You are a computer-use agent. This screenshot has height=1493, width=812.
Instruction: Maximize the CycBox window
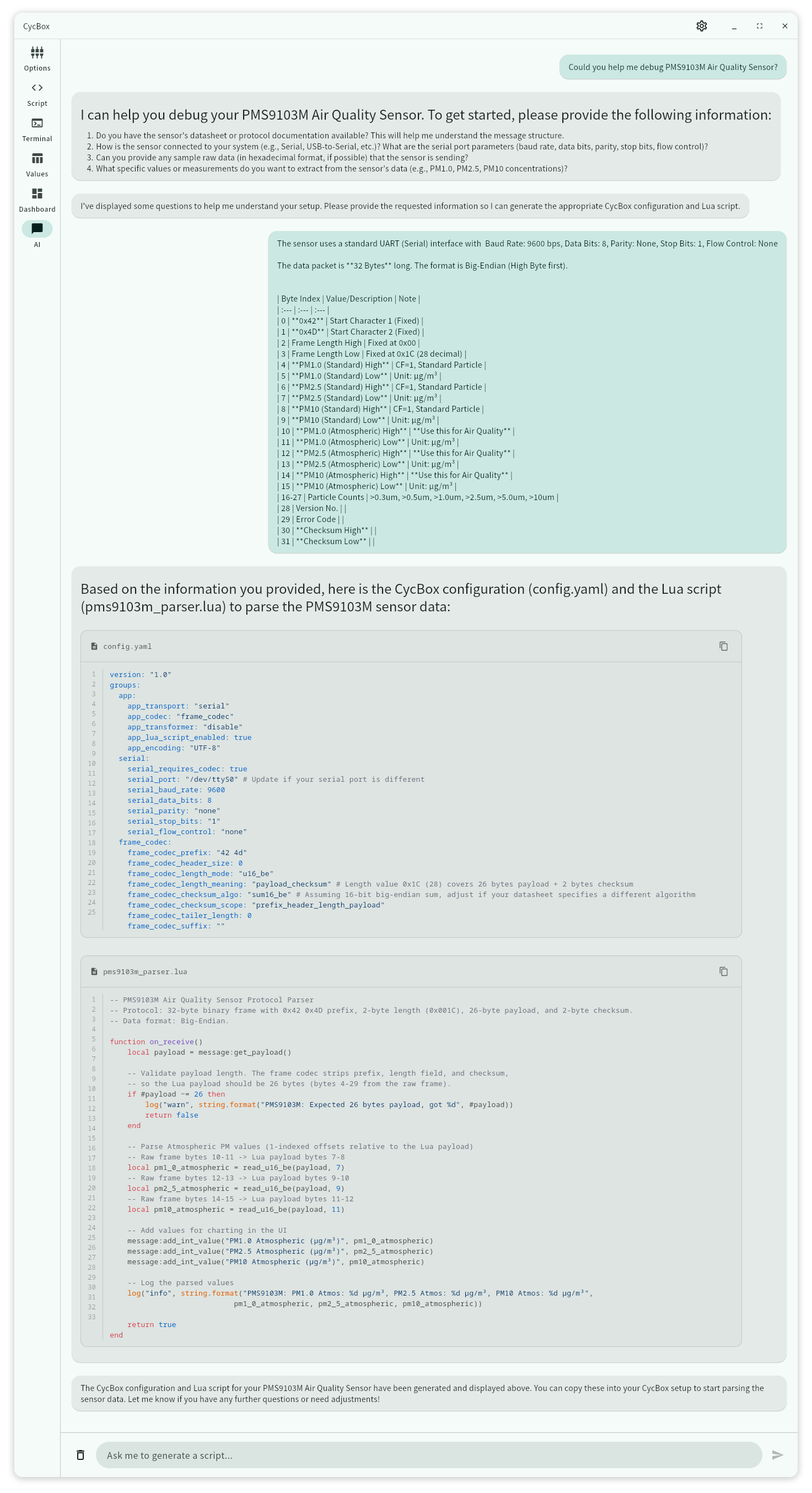click(759, 26)
